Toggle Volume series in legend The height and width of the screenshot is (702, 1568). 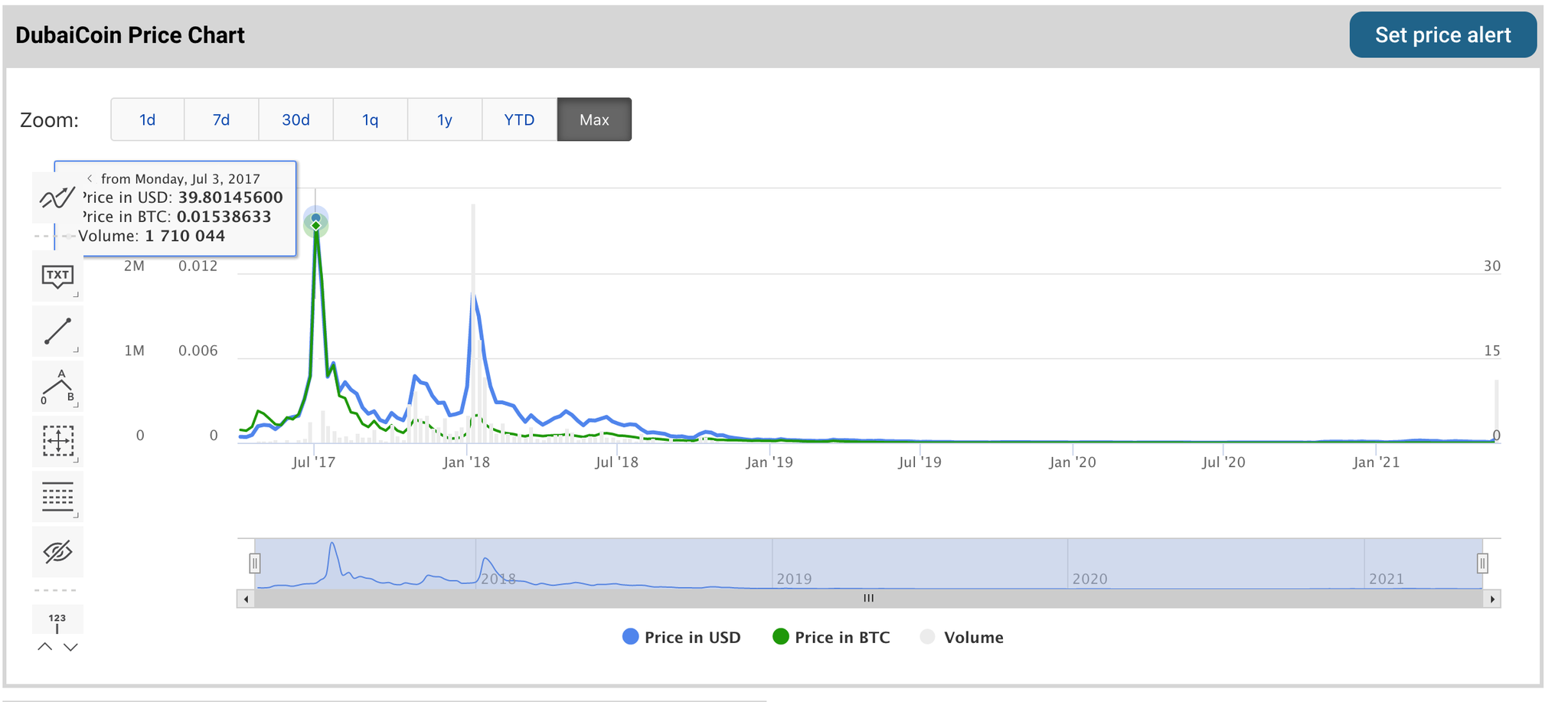click(x=962, y=637)
